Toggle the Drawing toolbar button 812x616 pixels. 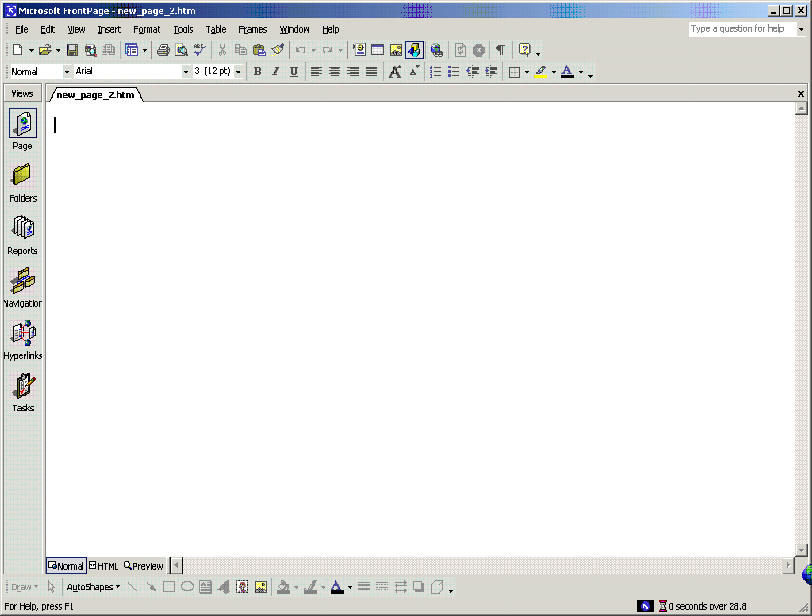[414, 50]
